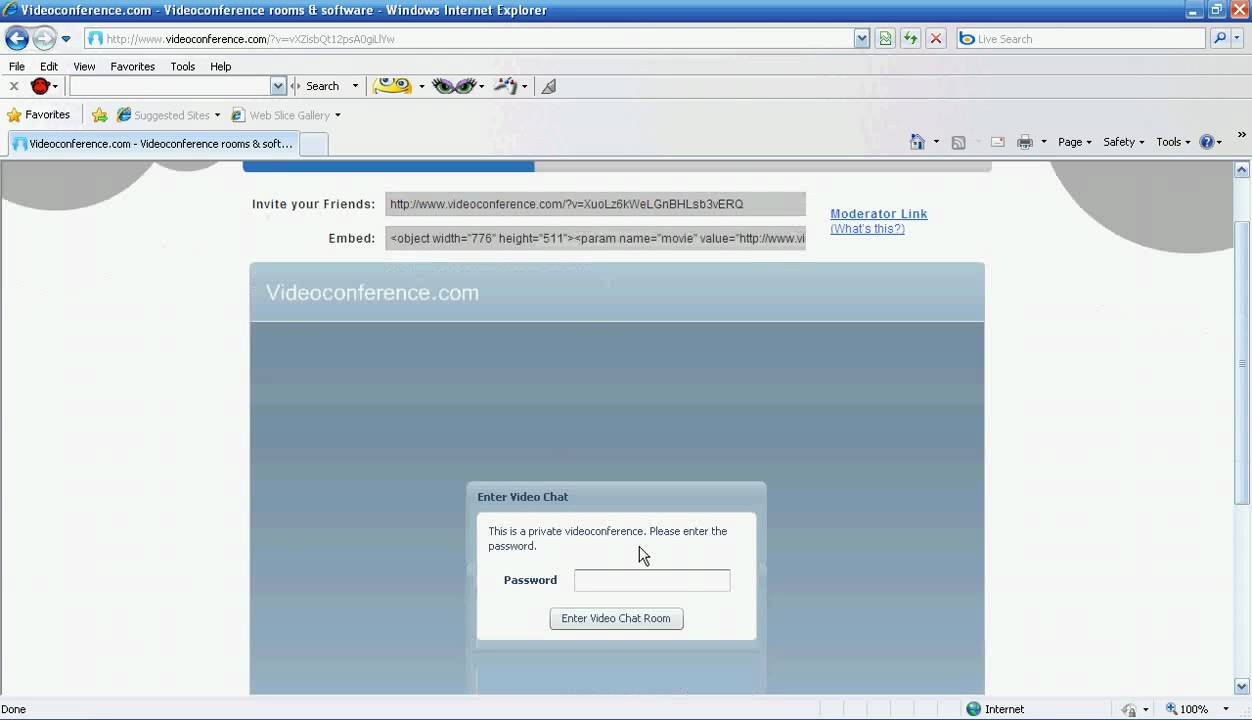
Task: Expand the command bar overflow chevron
Action: pos(1242,135)
